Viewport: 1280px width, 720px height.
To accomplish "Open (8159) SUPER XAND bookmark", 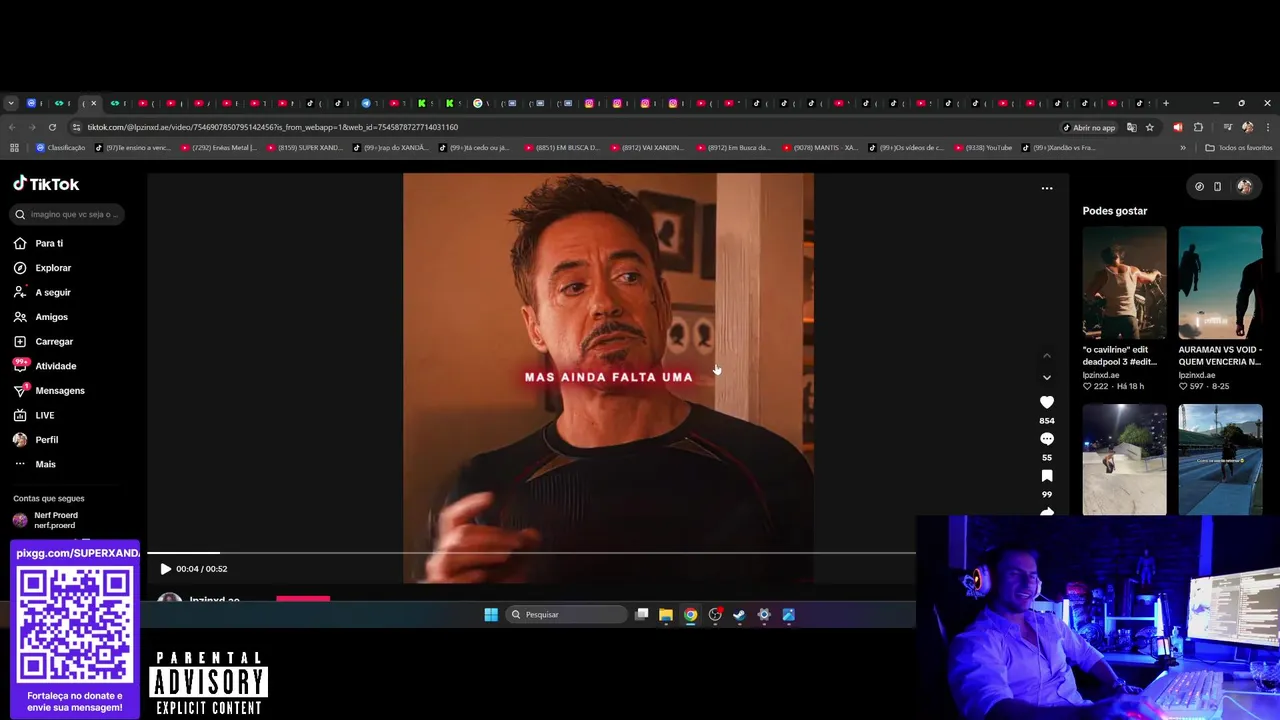I will click(304, 148).
